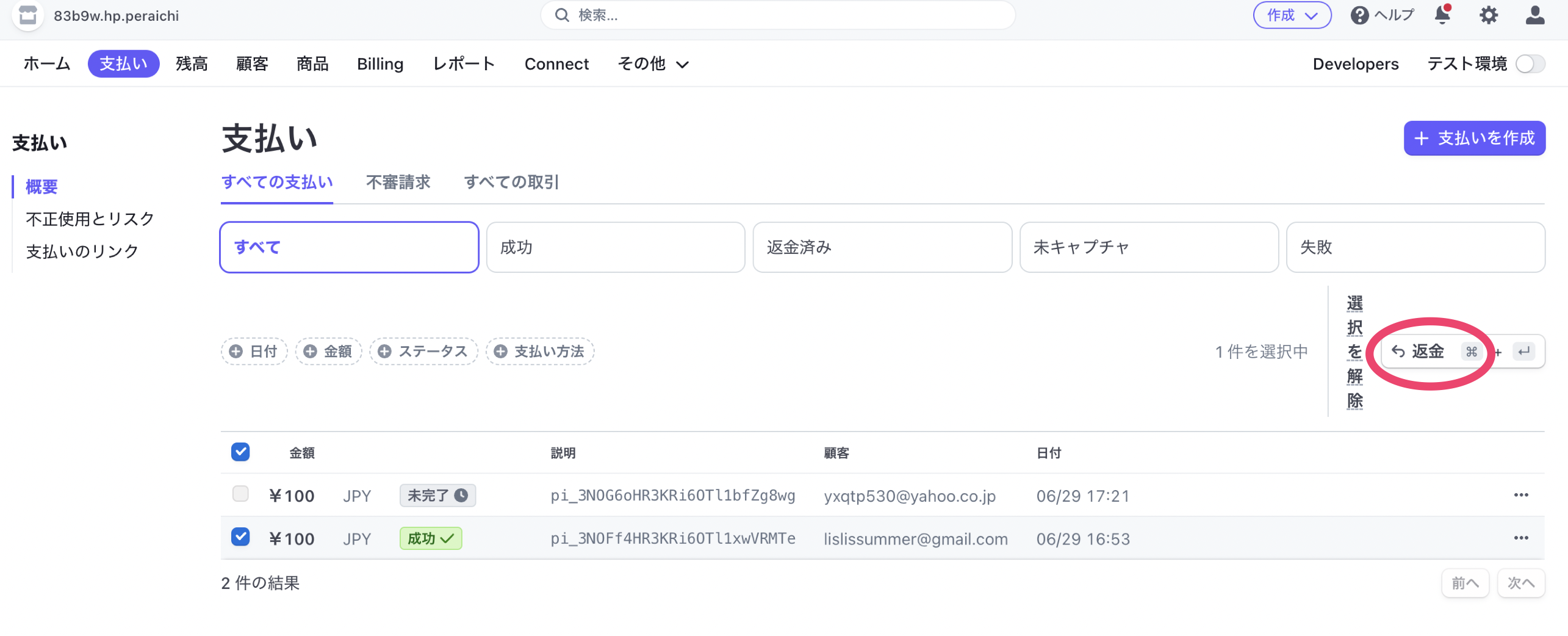Open the ヘルプ help icon

point(1359,15)
